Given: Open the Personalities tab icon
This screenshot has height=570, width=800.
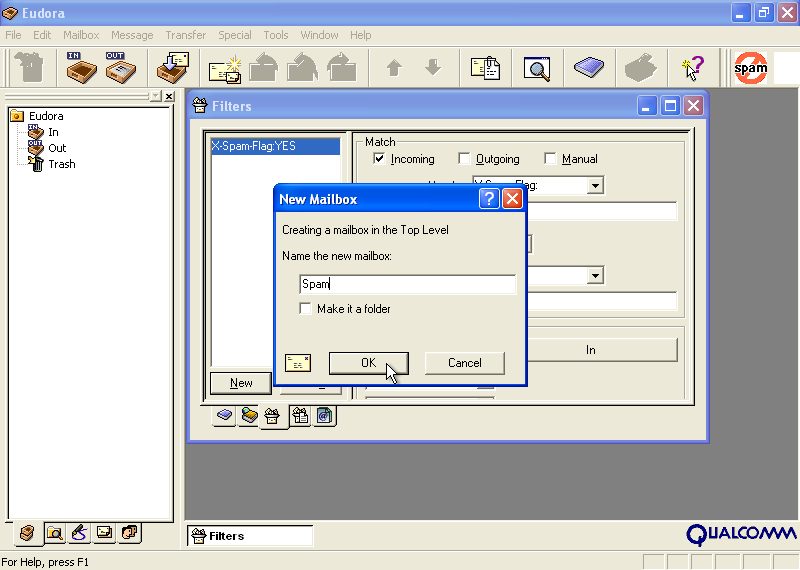Looking at the screenshot, I should 130,533.
